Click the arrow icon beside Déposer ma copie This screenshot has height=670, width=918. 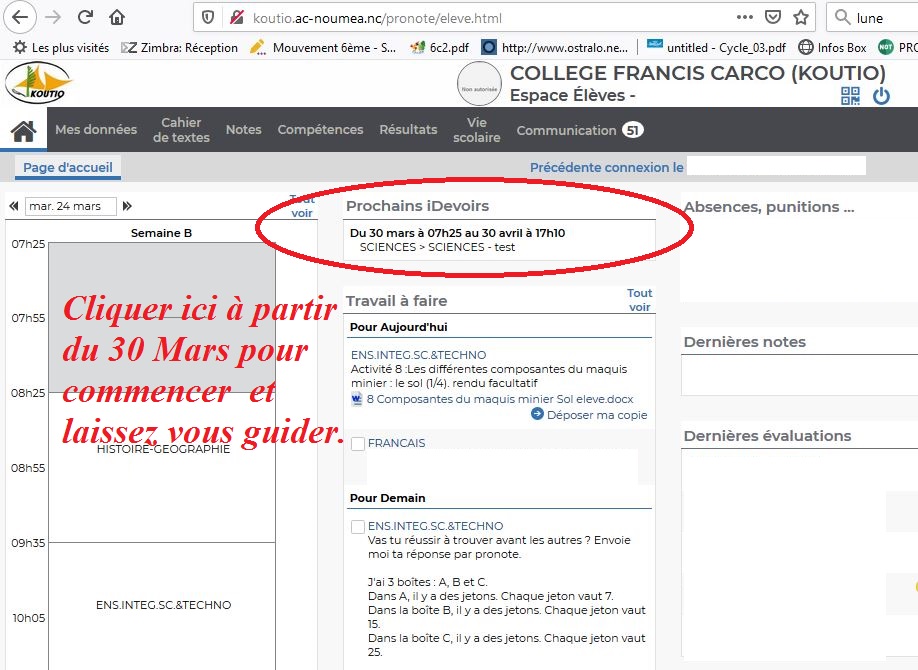pos(537,414)
